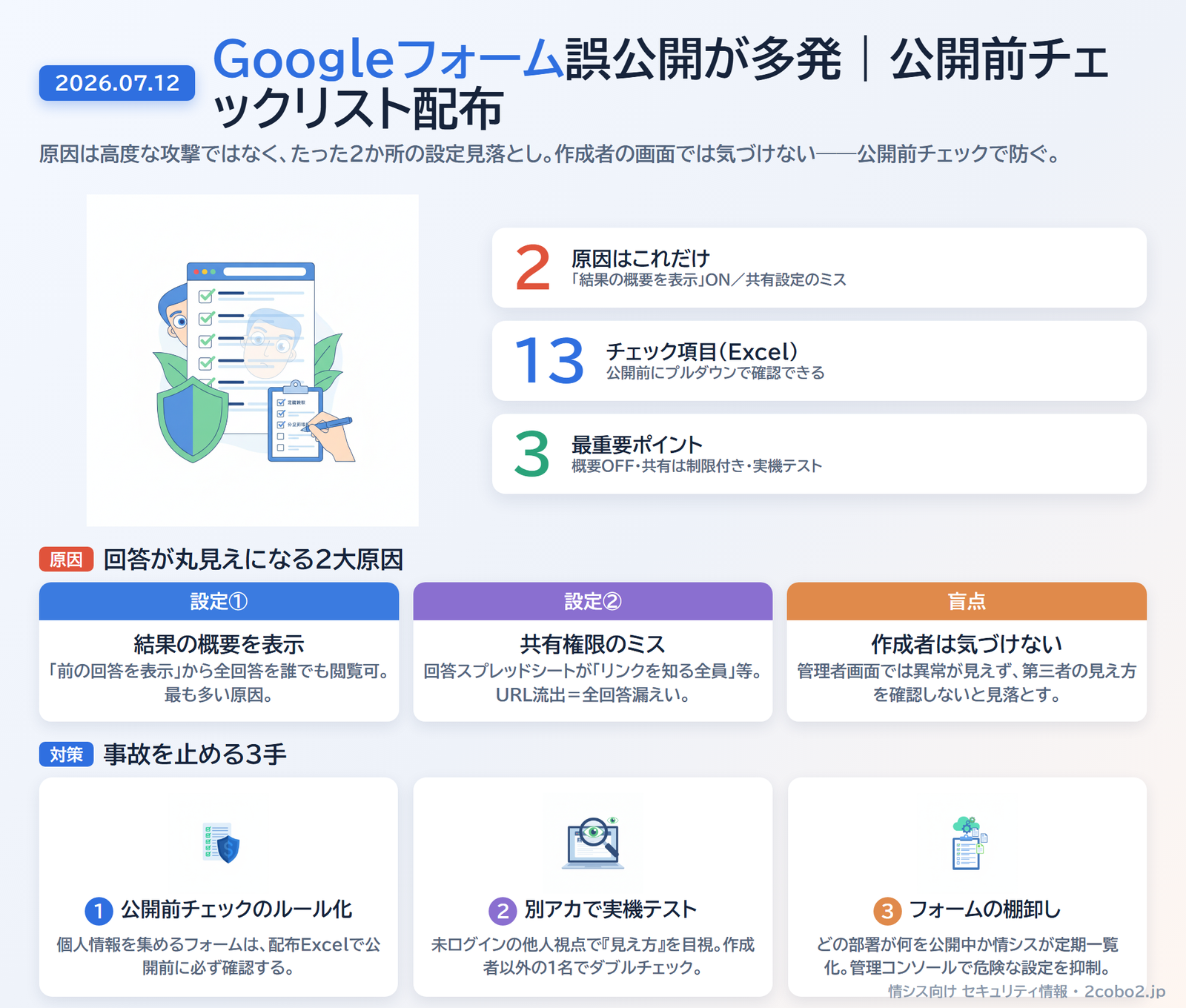Click text どの部署が何を公開中か情シスが定期一覧化
The image size is (1186, 1008).
[x=967, y=956]
